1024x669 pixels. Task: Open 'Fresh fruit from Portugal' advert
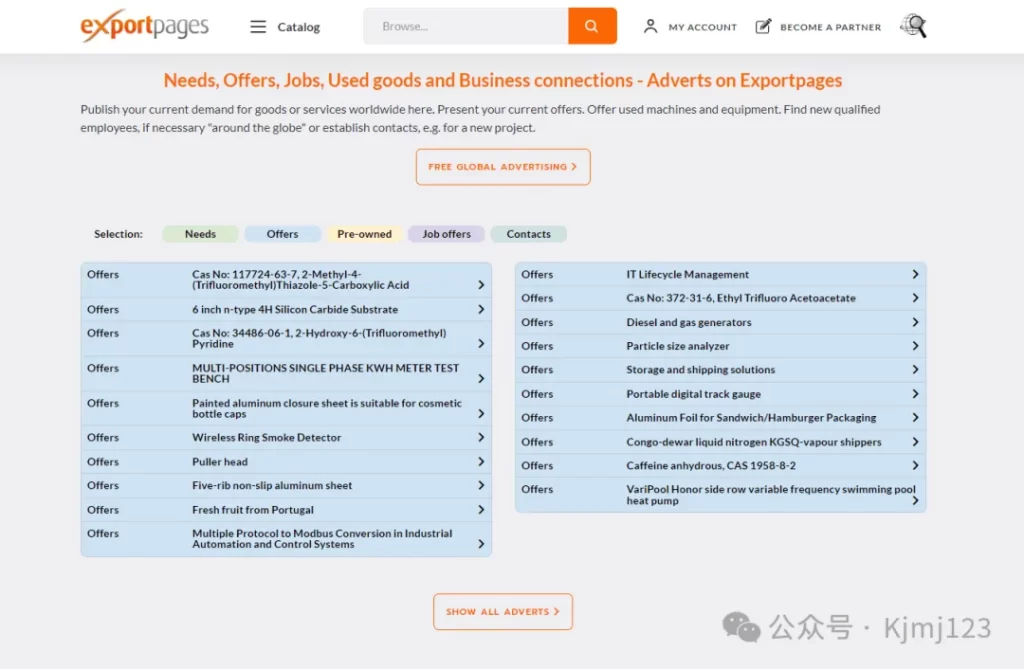253,510
